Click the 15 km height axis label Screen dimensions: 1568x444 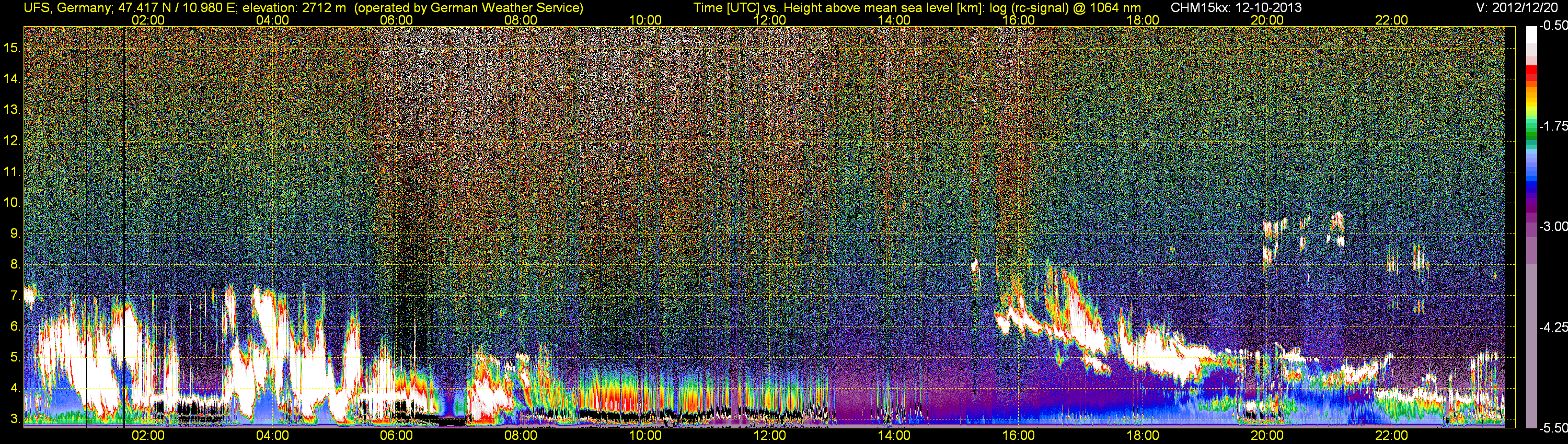12,48
